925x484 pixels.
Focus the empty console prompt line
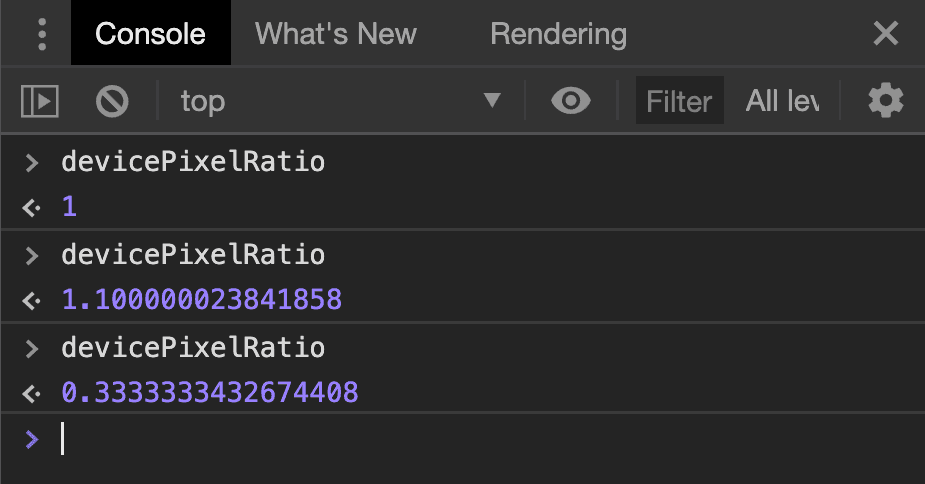(400, 439)
